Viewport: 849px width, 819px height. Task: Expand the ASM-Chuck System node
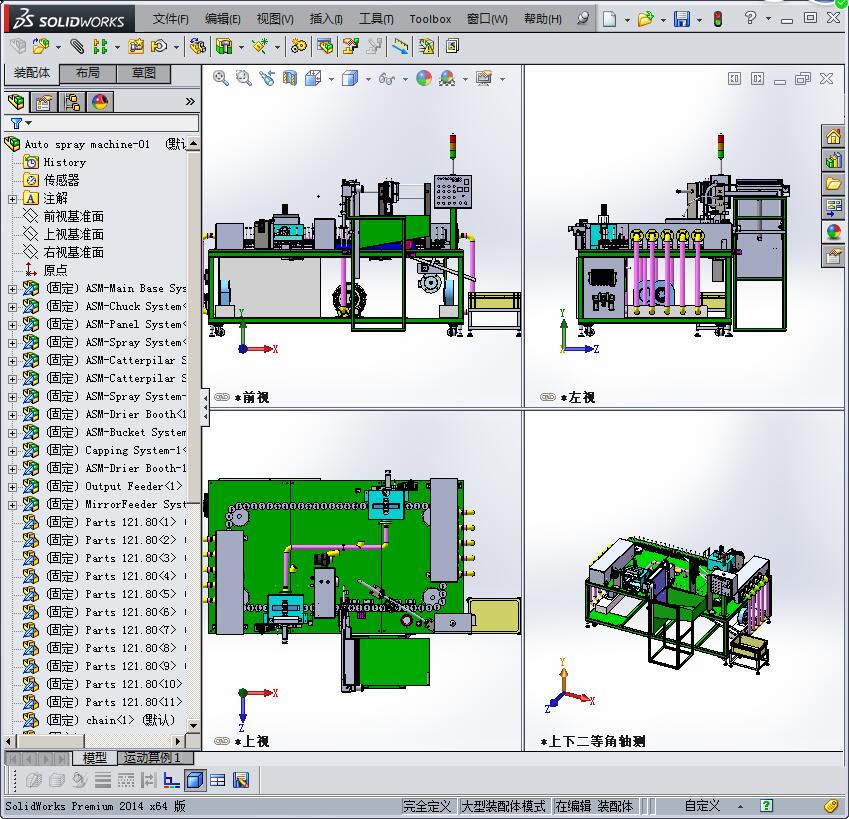[x=12, y=307]
